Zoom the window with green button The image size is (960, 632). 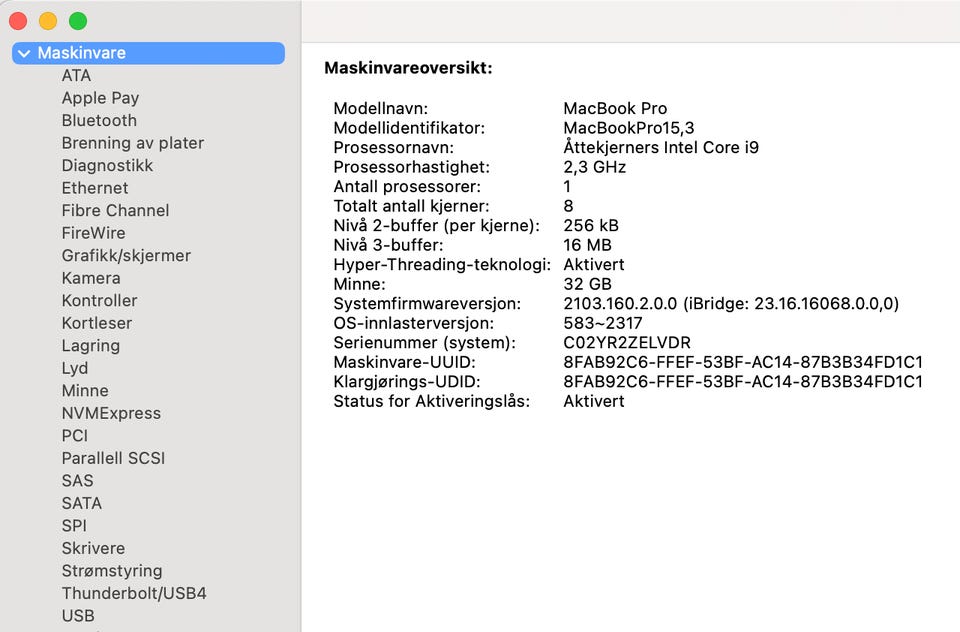tap(78, 21)
